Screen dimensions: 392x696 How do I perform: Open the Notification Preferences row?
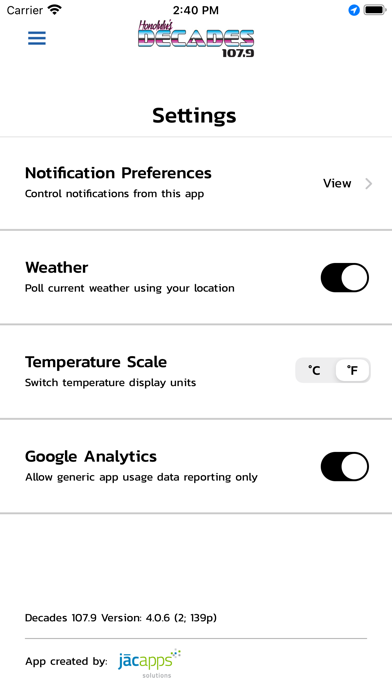196,183
